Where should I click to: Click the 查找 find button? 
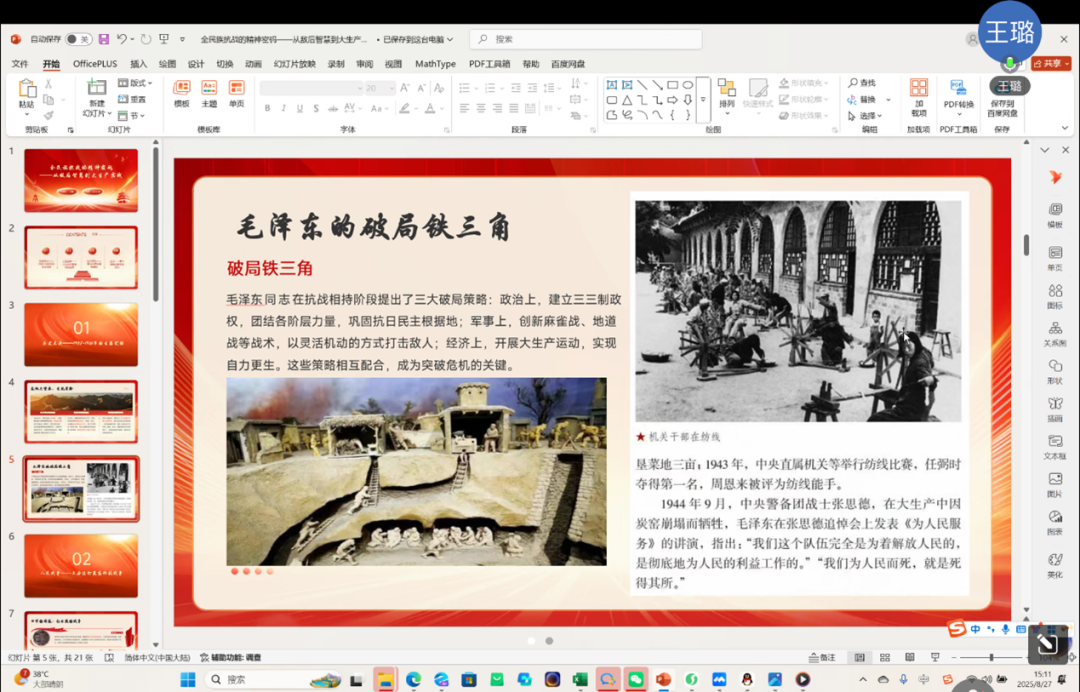[x=862, y=83]
